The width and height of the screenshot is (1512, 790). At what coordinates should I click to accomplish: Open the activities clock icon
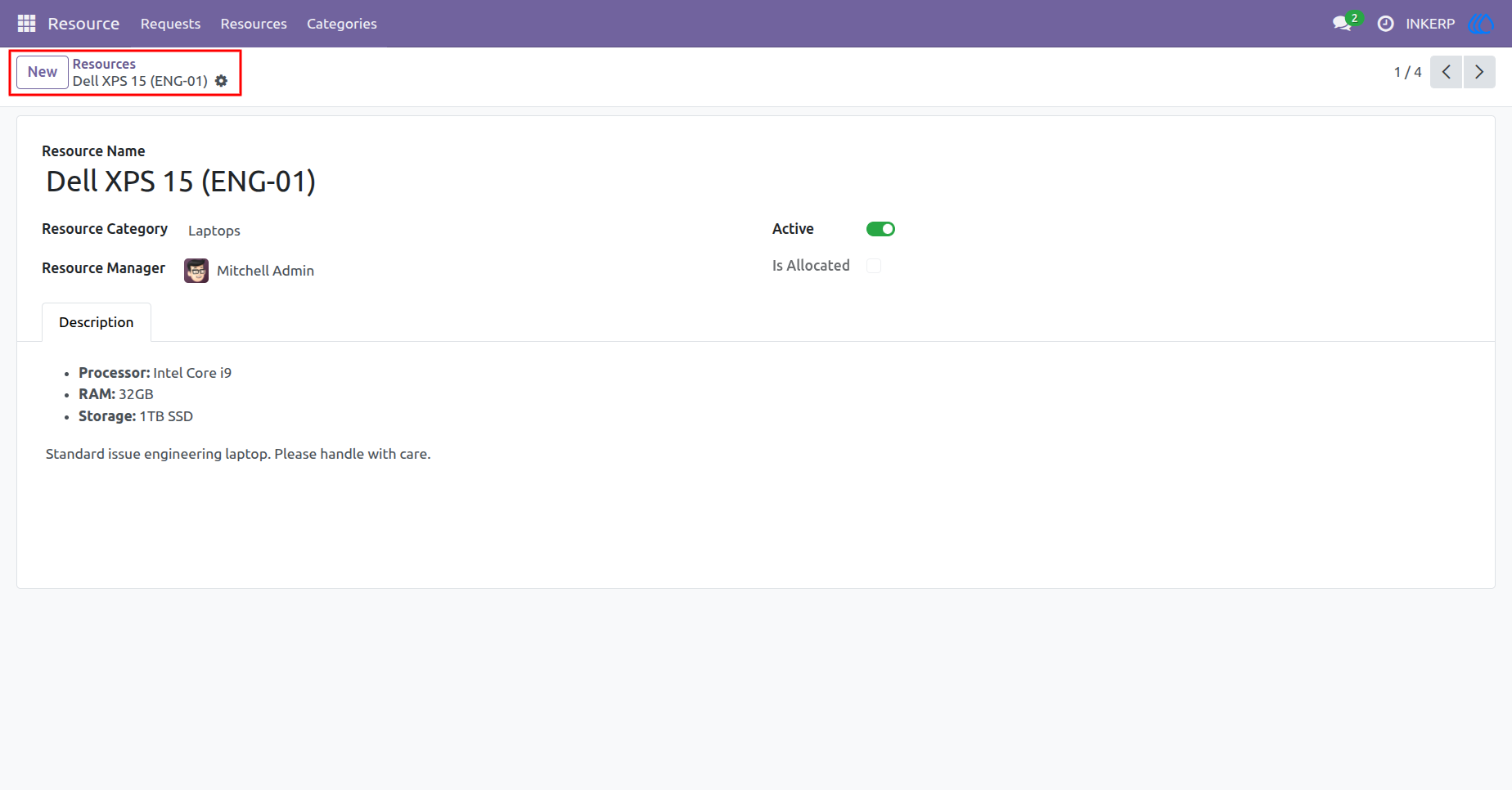click(1385, 24)
